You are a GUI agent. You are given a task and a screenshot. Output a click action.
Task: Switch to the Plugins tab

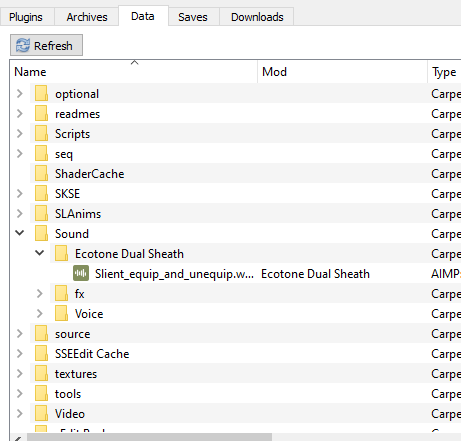[x=26, y=17]
